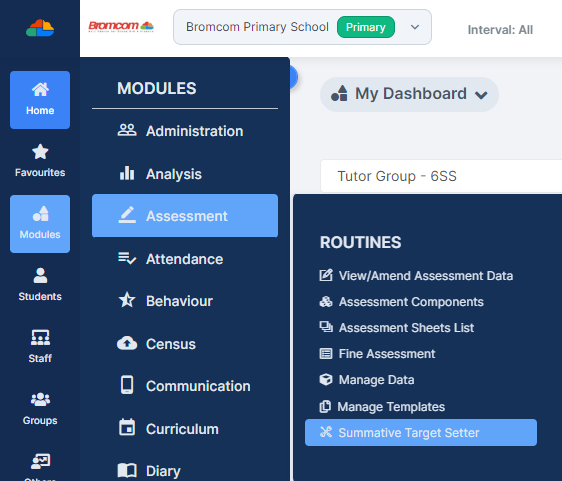Open Manage Templates routine
This screenshot has width=562, height=481.
pos(382,407)
